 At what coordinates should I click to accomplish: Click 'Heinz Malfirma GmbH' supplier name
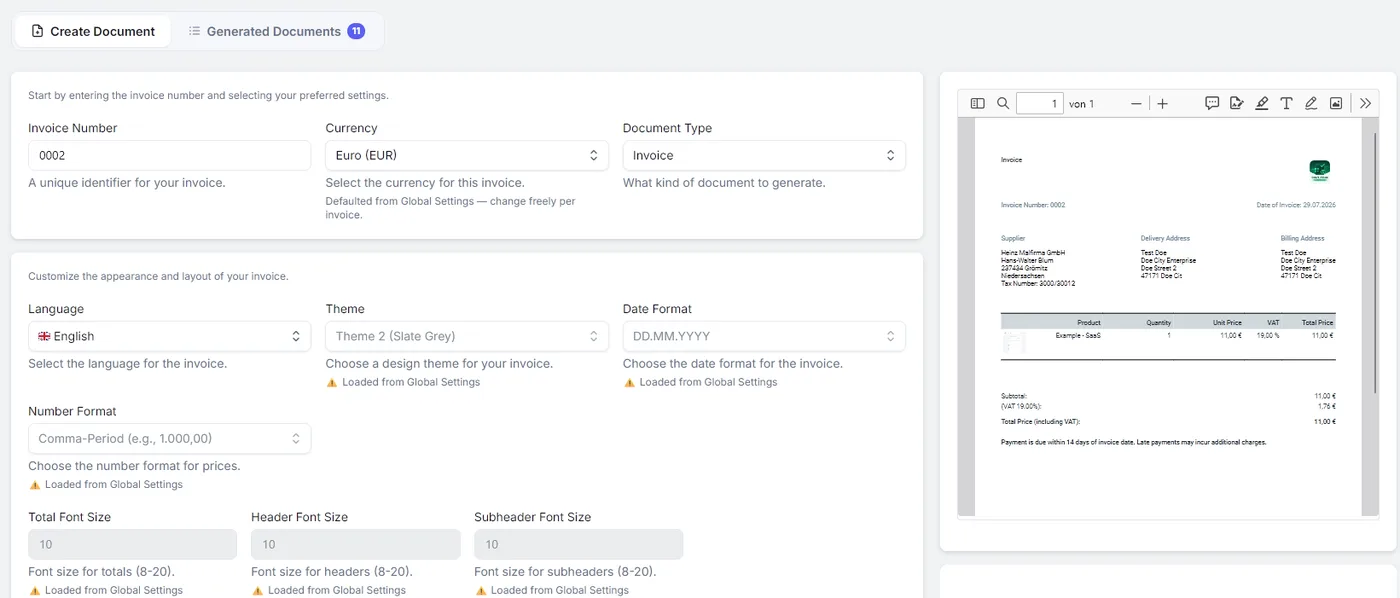(1033, 253)
